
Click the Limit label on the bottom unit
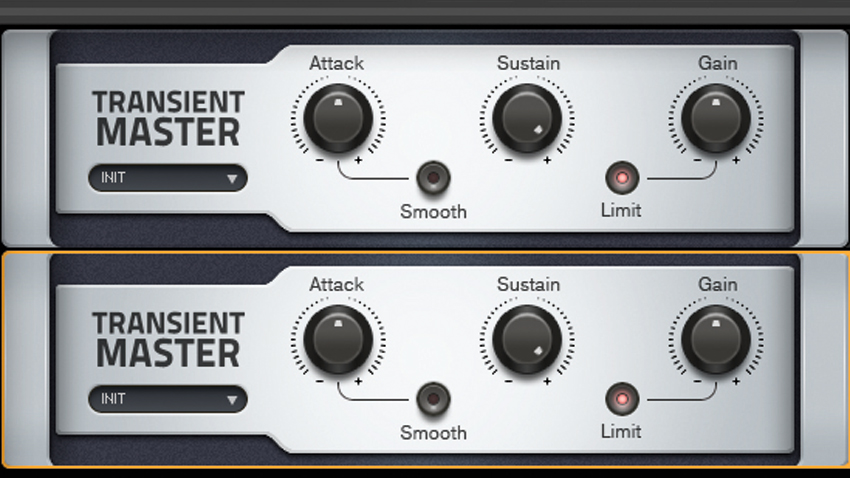[x=621, y=431]
